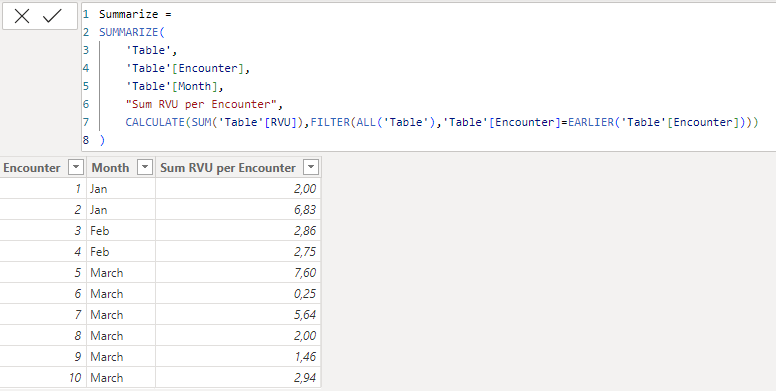Click the "Sum RVU per Encounter" string

click(201, 104)
